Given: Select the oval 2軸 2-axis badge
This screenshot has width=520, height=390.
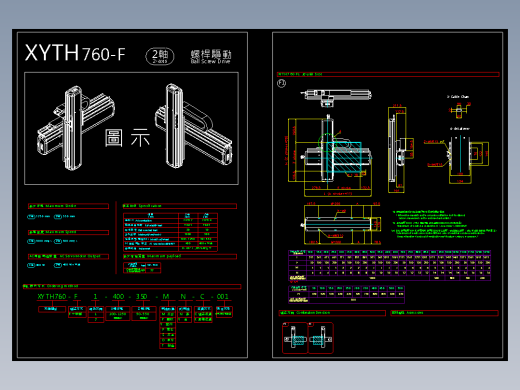Looking at the screenshot, I should [160, 56].
